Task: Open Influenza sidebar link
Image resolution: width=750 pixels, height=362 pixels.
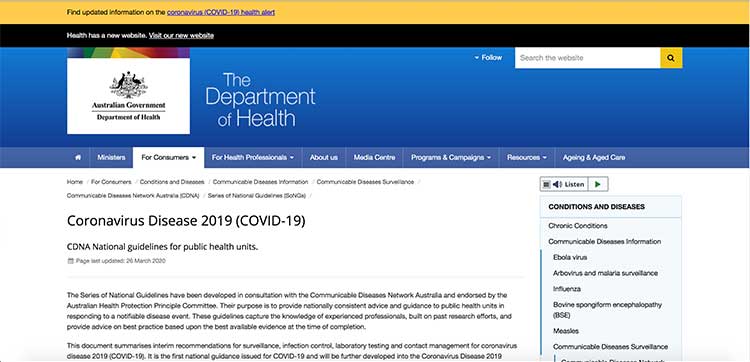Action: 567,289
